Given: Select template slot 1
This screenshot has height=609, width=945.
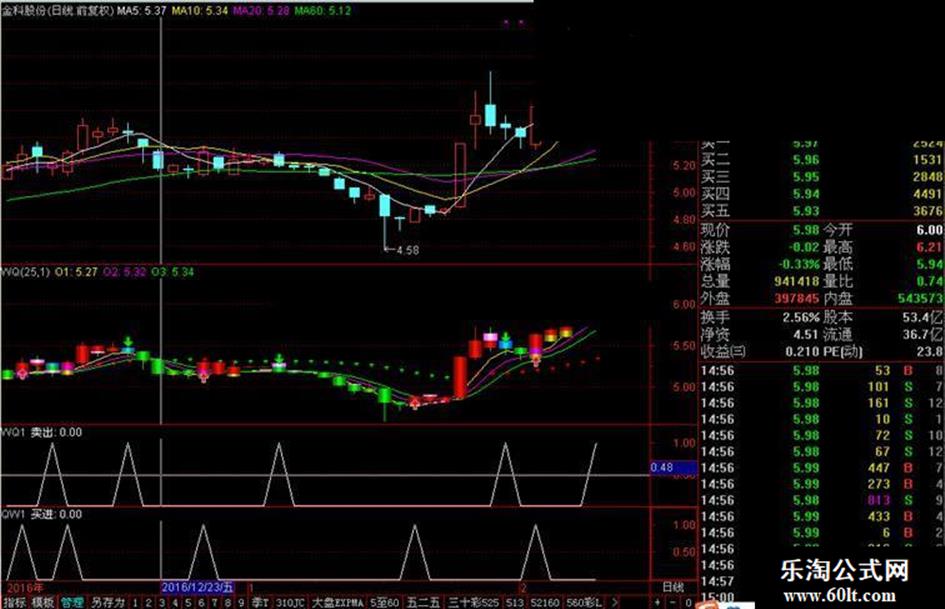Looking at the screenshot, I should [x=135, y=602].
